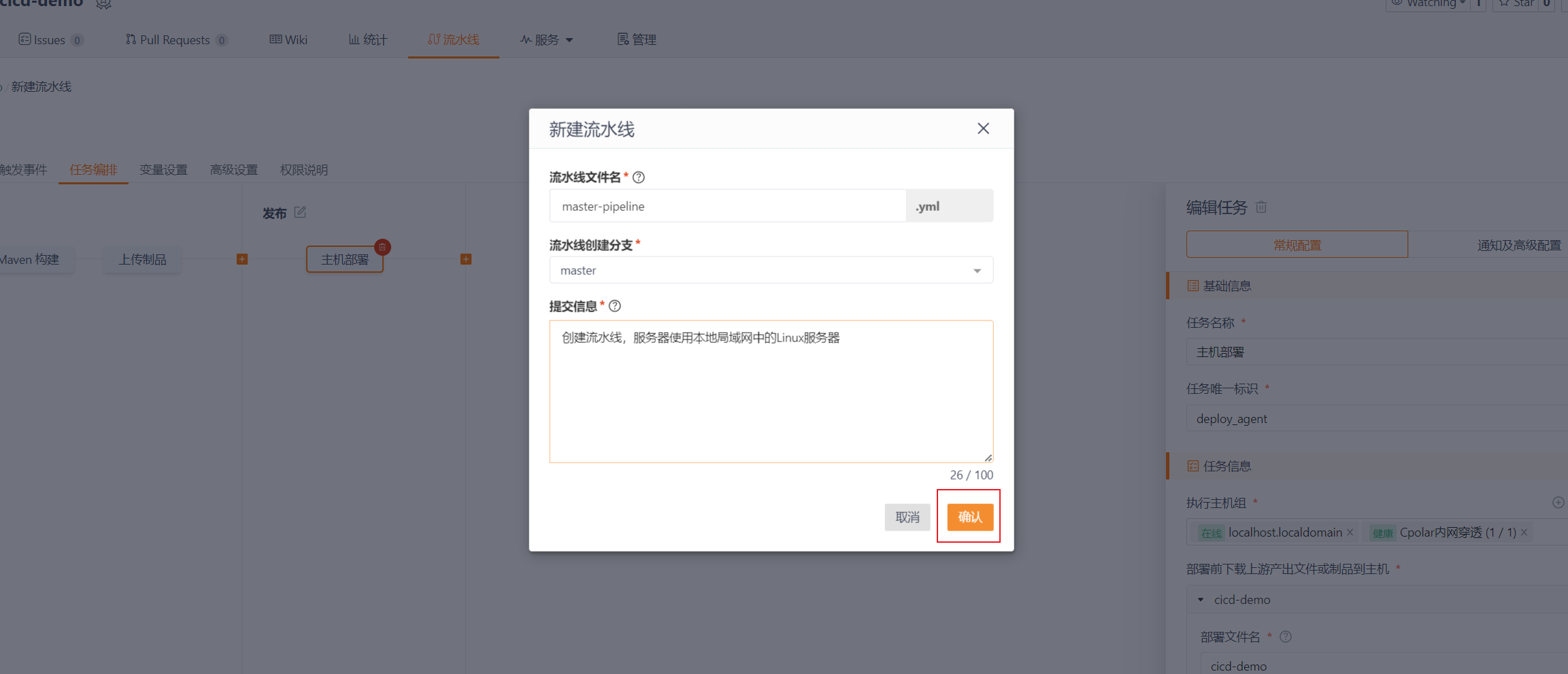Click the plus icon after 上传制品

point(242,259)
